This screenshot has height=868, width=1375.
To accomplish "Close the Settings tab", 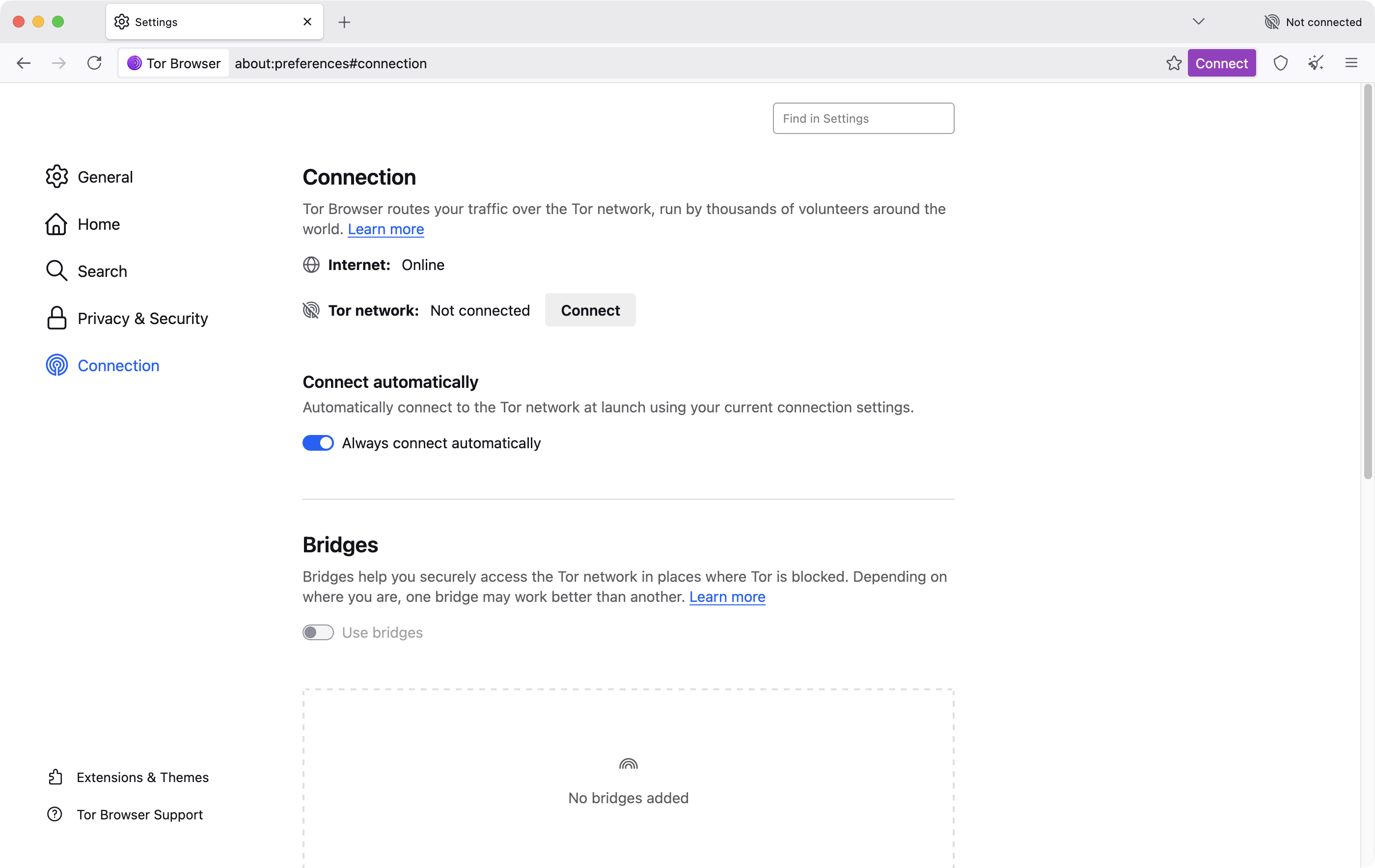I will [x=307, y=22].
